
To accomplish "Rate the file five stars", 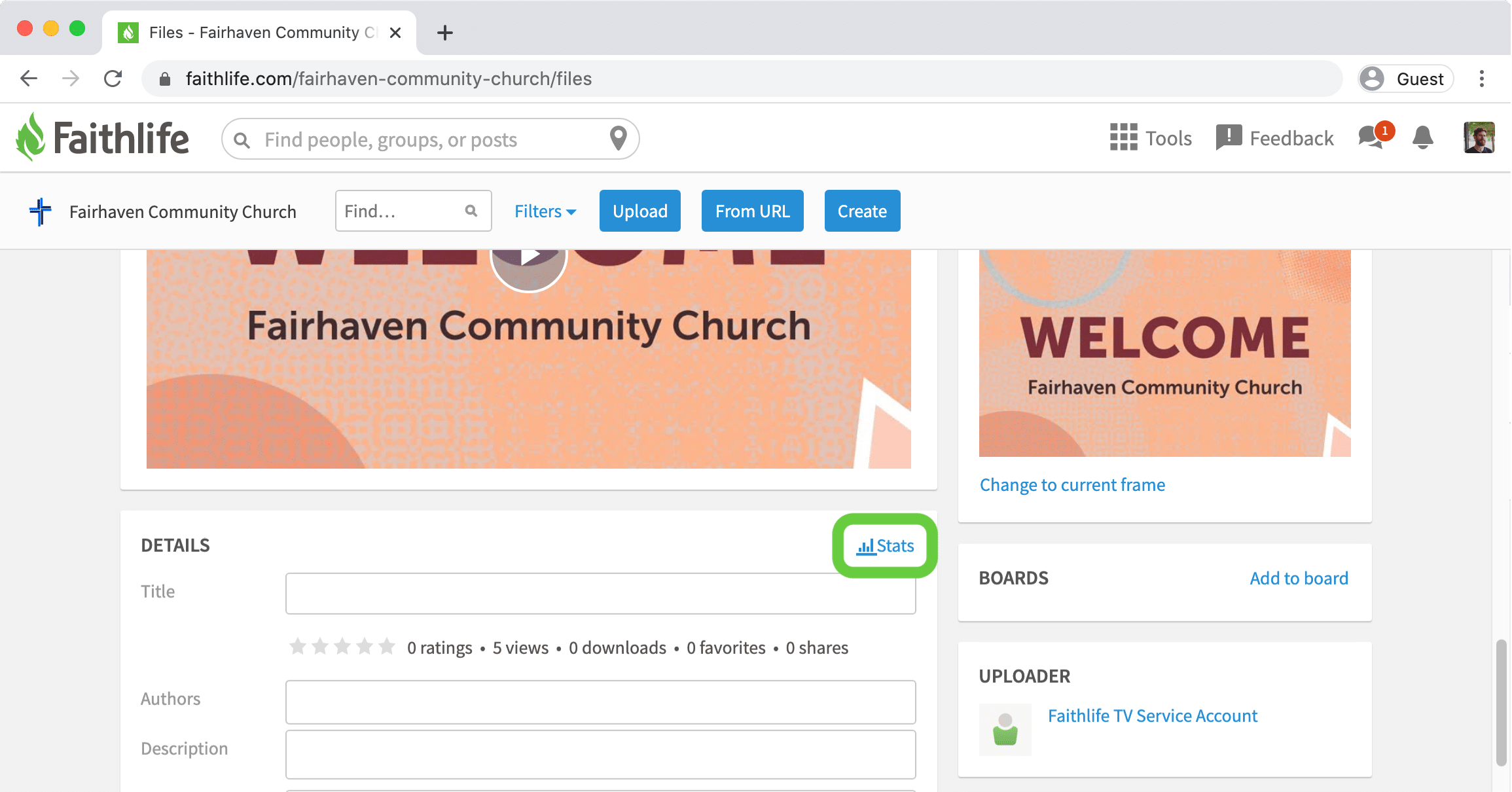I will (x=387, y=647).
